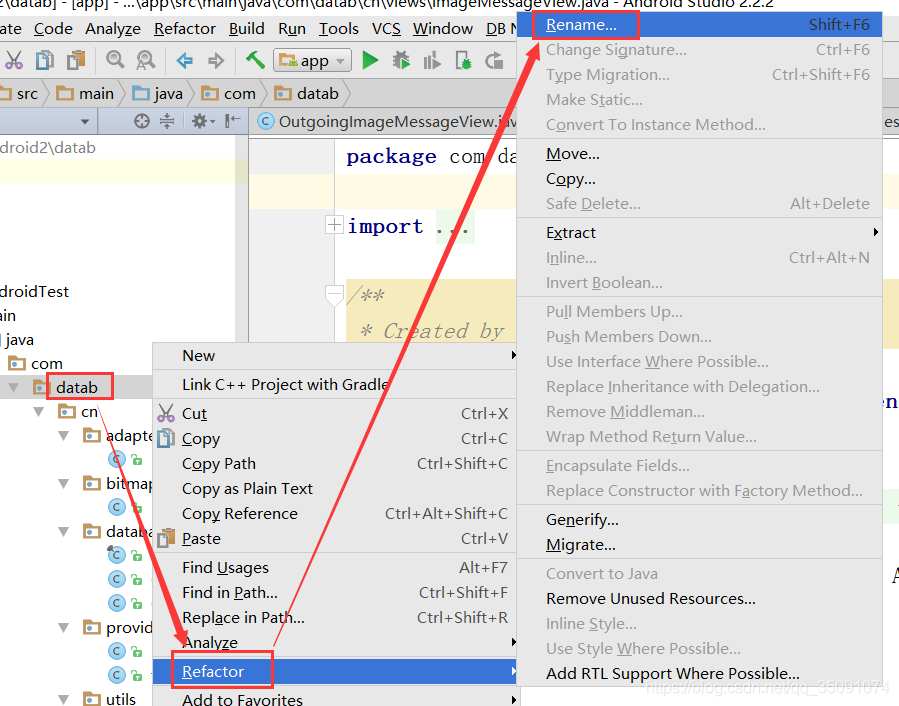This screenshot has height=706, width=899.
Task: Click the Run with Coverage icon
Action: pyautogui.click(x=432, y=60)
